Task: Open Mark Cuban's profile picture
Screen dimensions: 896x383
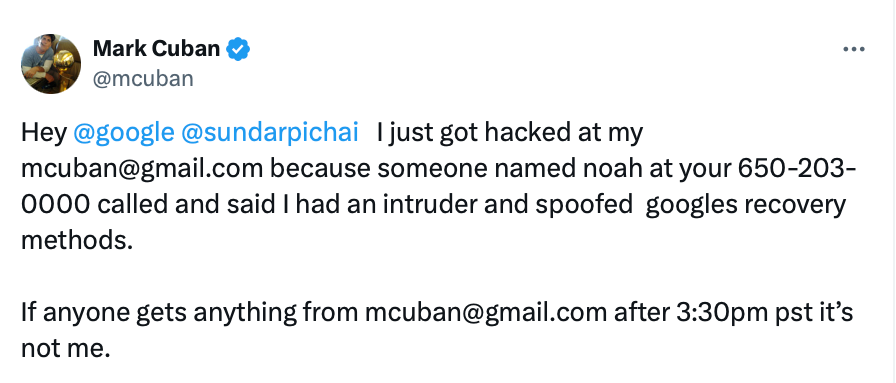Action: pyautogui.click(x=51, y=63)
